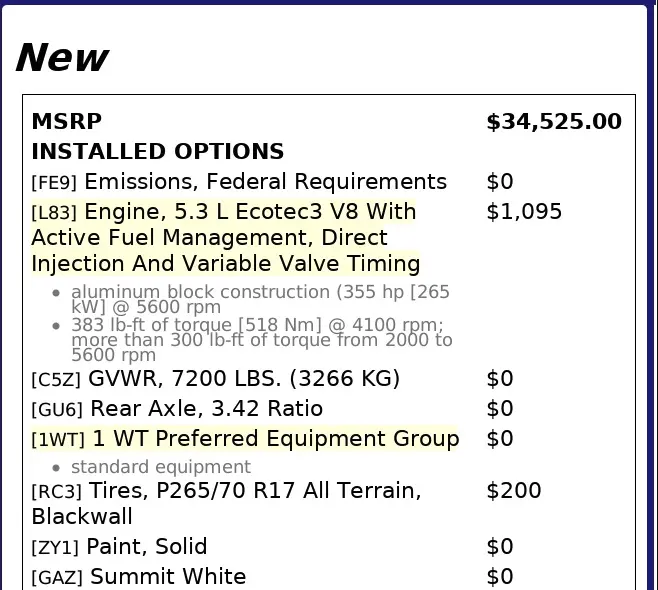Click the "New" heading
This screenshot has width=658, height=590.
pos(62,58)
